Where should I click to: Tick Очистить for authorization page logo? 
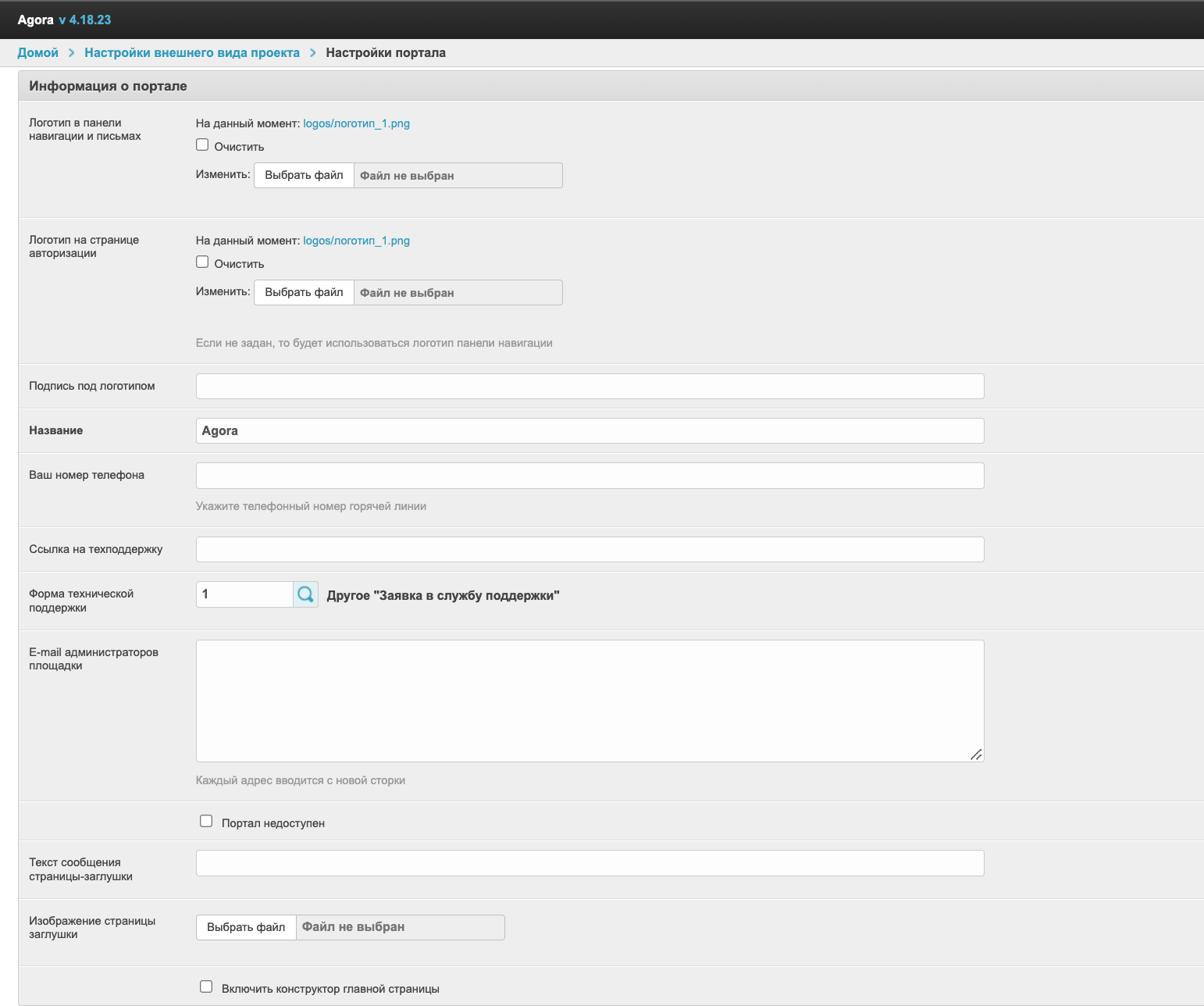tap(202, 262)
